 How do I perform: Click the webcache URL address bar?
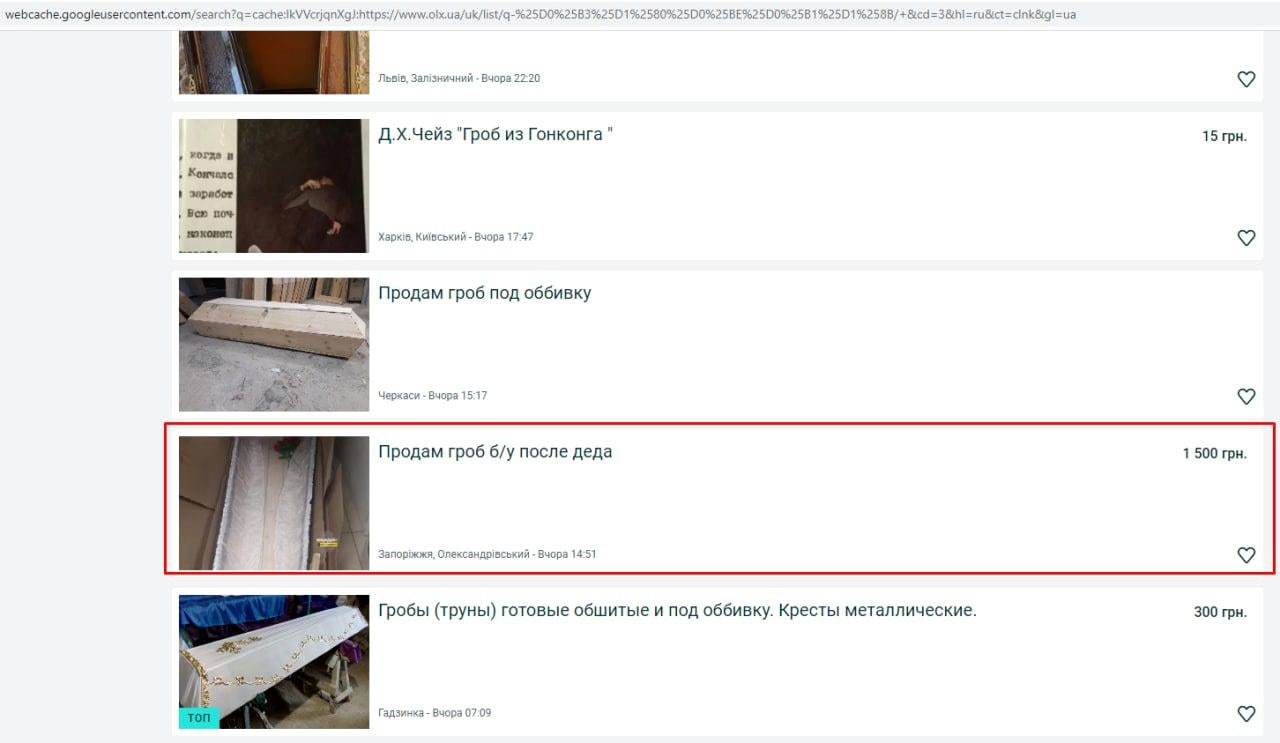[541, 15]
